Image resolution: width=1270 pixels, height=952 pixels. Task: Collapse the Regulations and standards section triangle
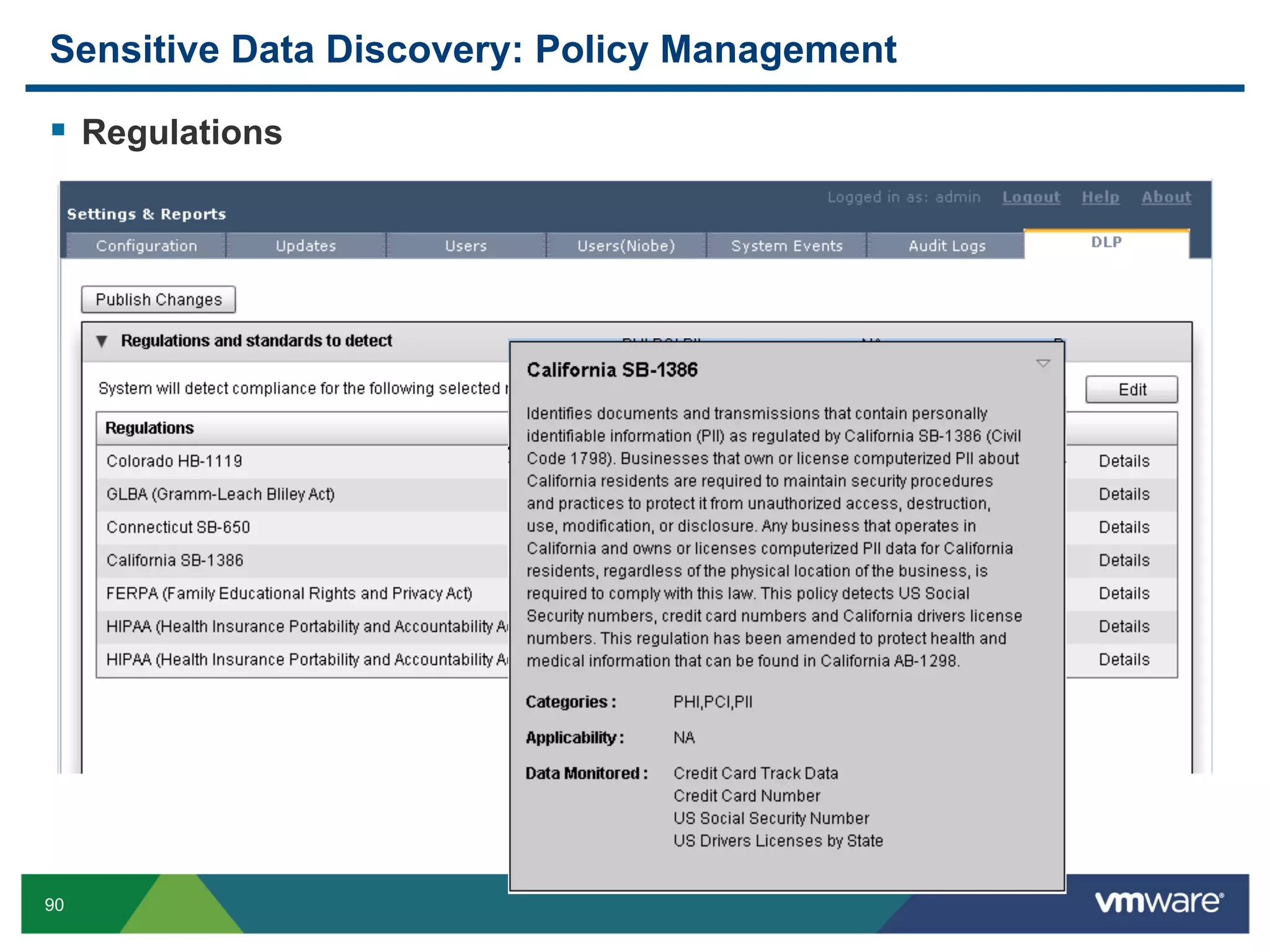(x=102, y=341)
